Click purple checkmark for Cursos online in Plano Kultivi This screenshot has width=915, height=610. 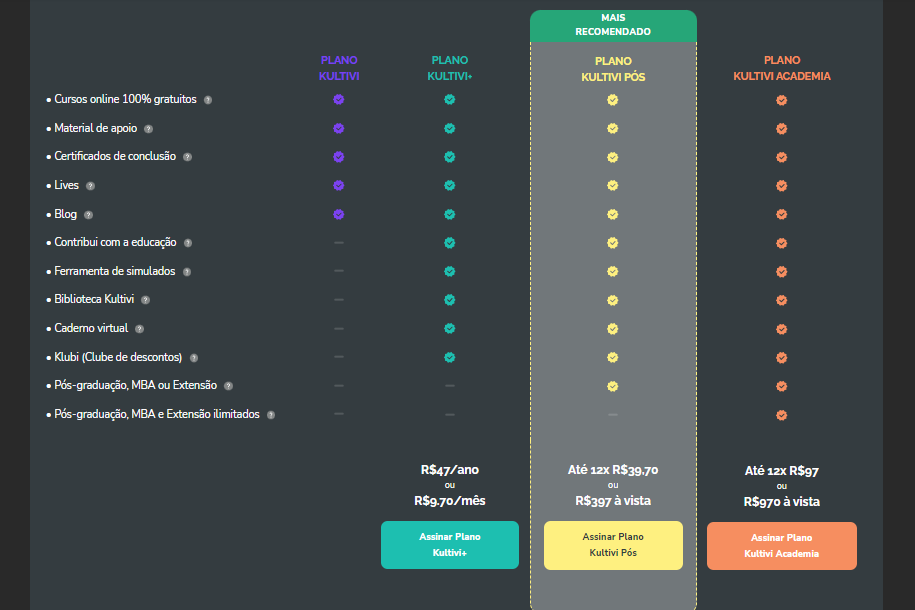[338, 99]
